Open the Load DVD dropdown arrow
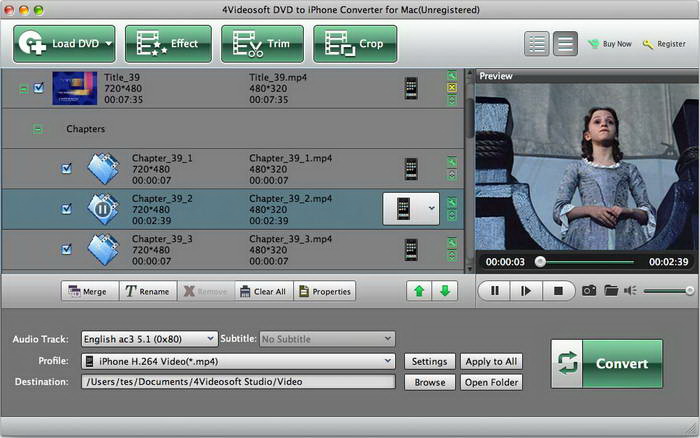Viewport: 700px width, 438px height. tap(108, 44)
